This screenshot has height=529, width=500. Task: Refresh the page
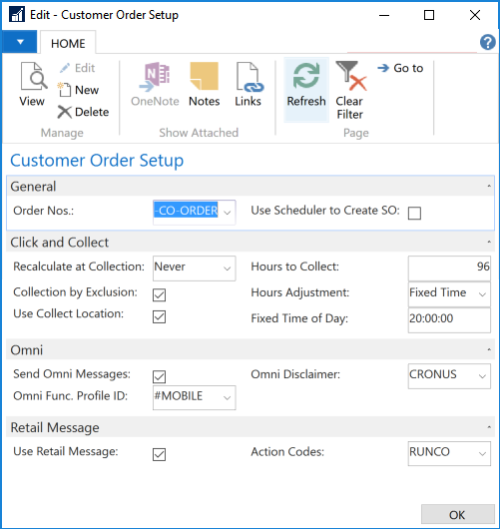pos(306,89)
